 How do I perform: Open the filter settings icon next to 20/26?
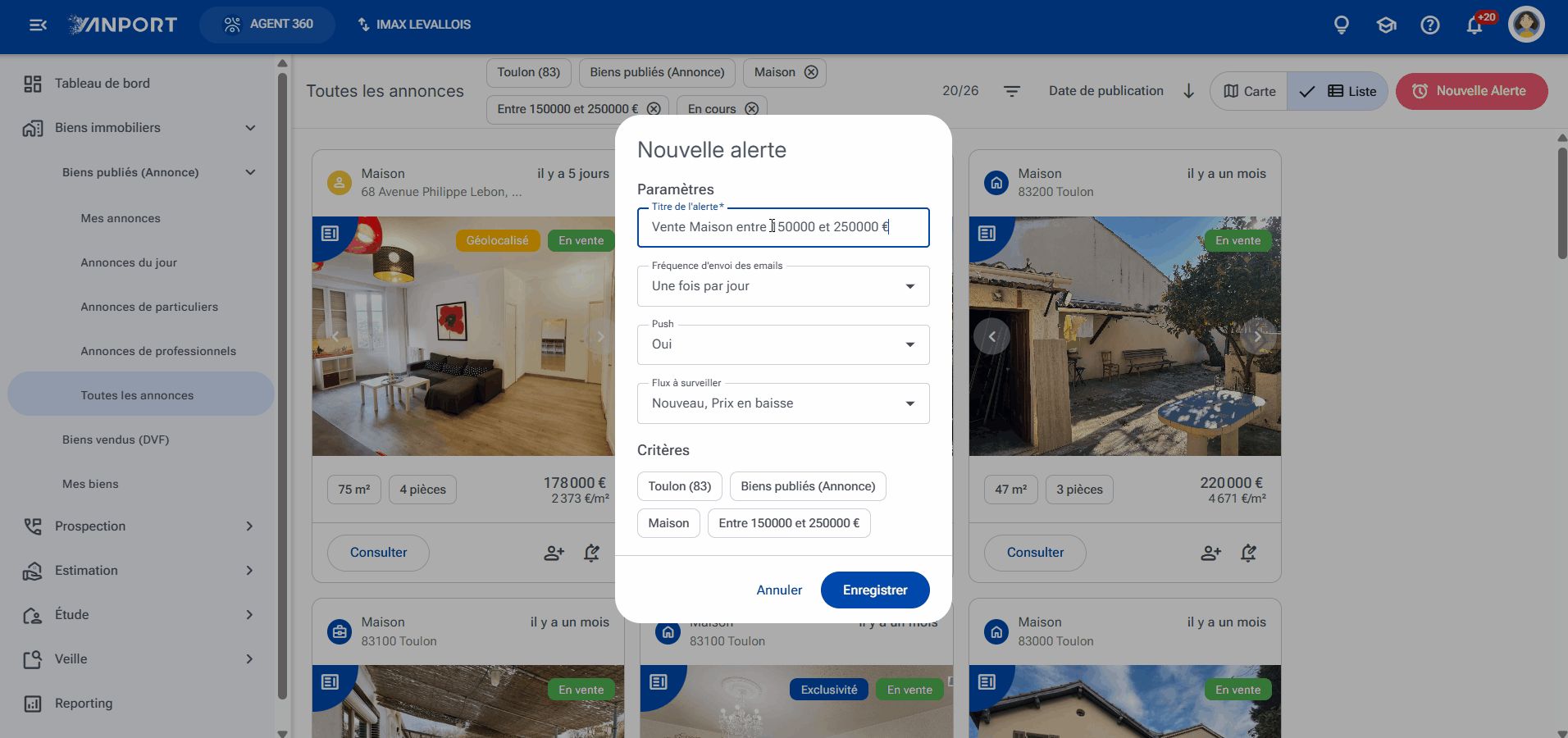(1012, 91)
